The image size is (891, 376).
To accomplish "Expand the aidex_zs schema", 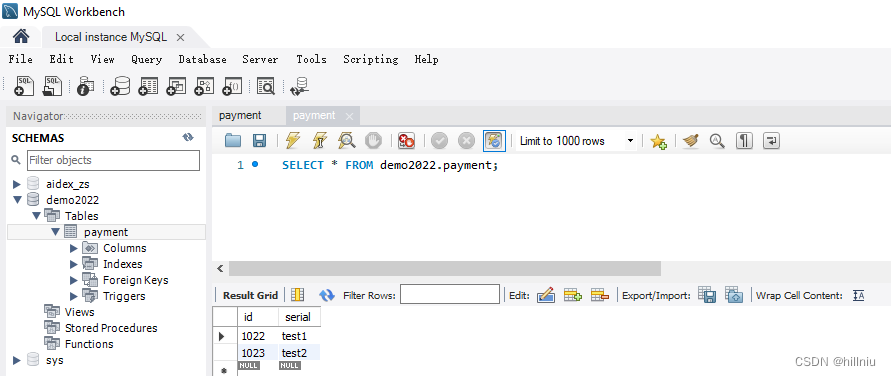I will [x=16, y=184].
